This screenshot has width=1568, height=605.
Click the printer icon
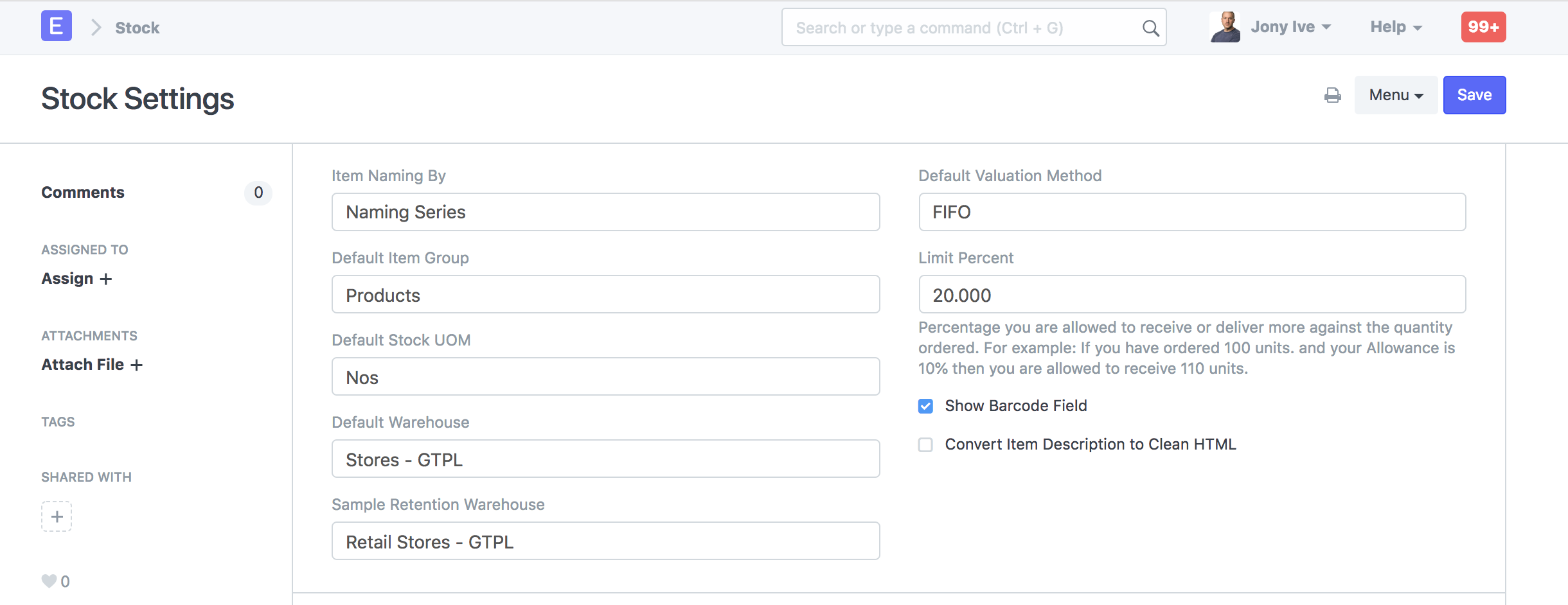click(x=1333, y=96)
